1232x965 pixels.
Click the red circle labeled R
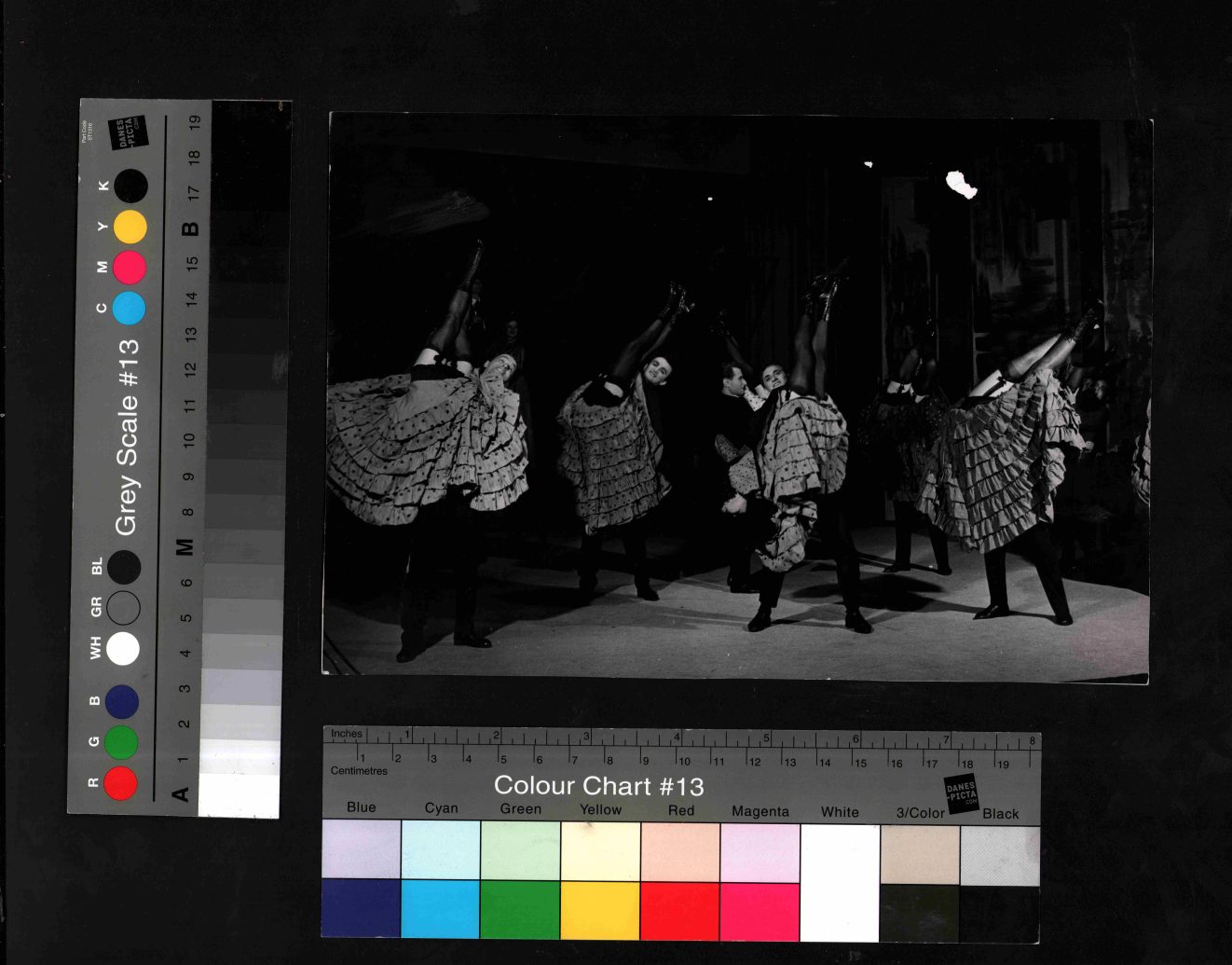point(120,783)
